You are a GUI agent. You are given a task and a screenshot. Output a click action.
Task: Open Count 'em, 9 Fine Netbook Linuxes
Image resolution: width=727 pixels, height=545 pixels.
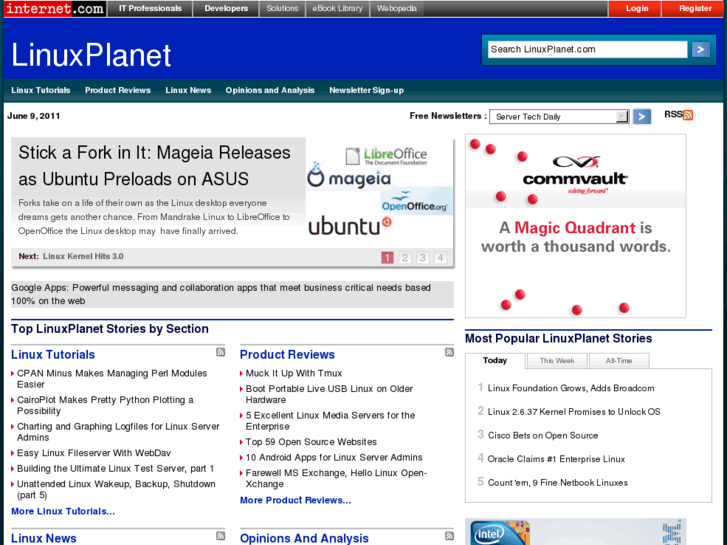click(x=557, y=482)
